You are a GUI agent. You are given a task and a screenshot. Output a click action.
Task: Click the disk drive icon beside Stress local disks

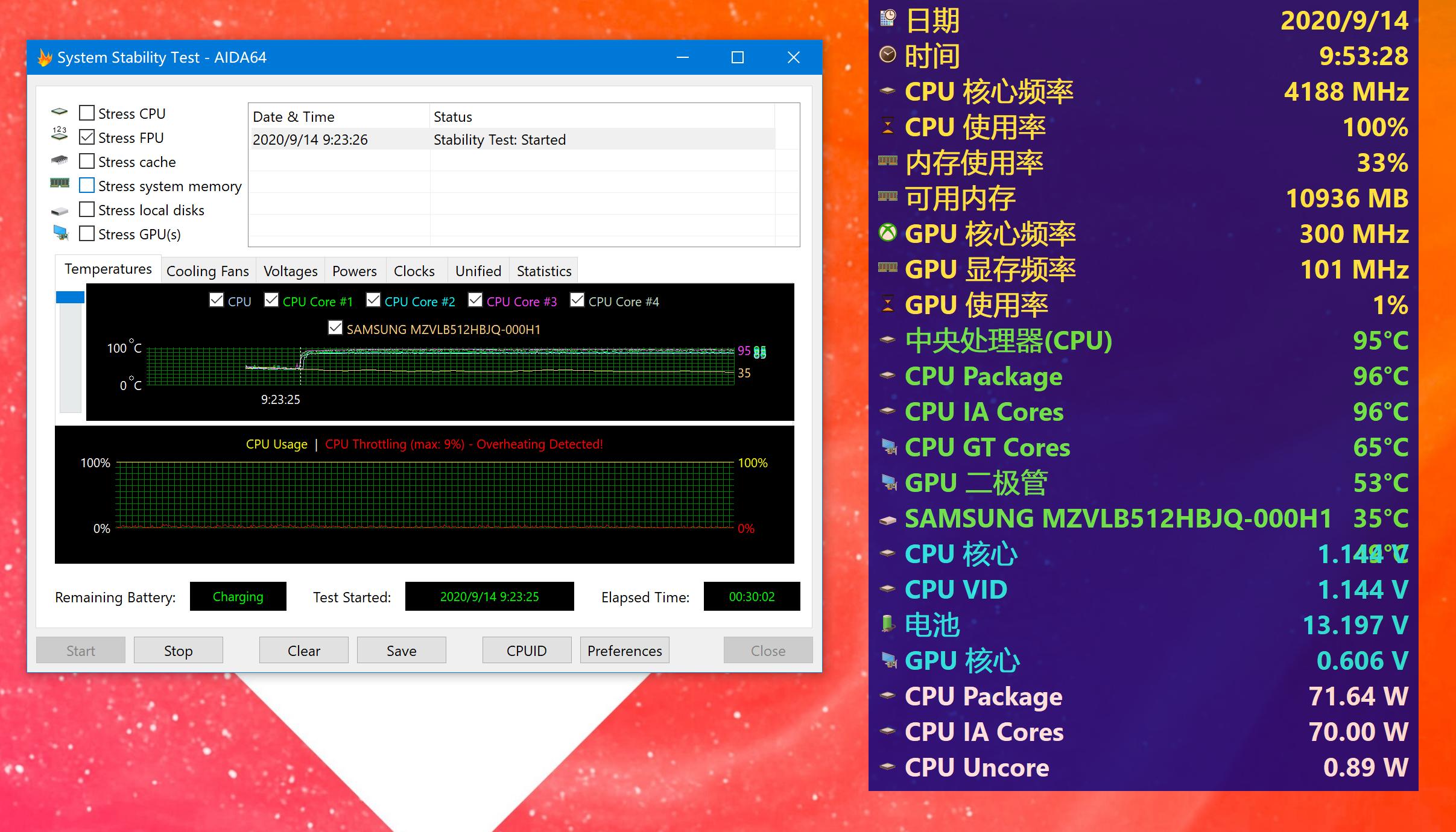point(59,211)
